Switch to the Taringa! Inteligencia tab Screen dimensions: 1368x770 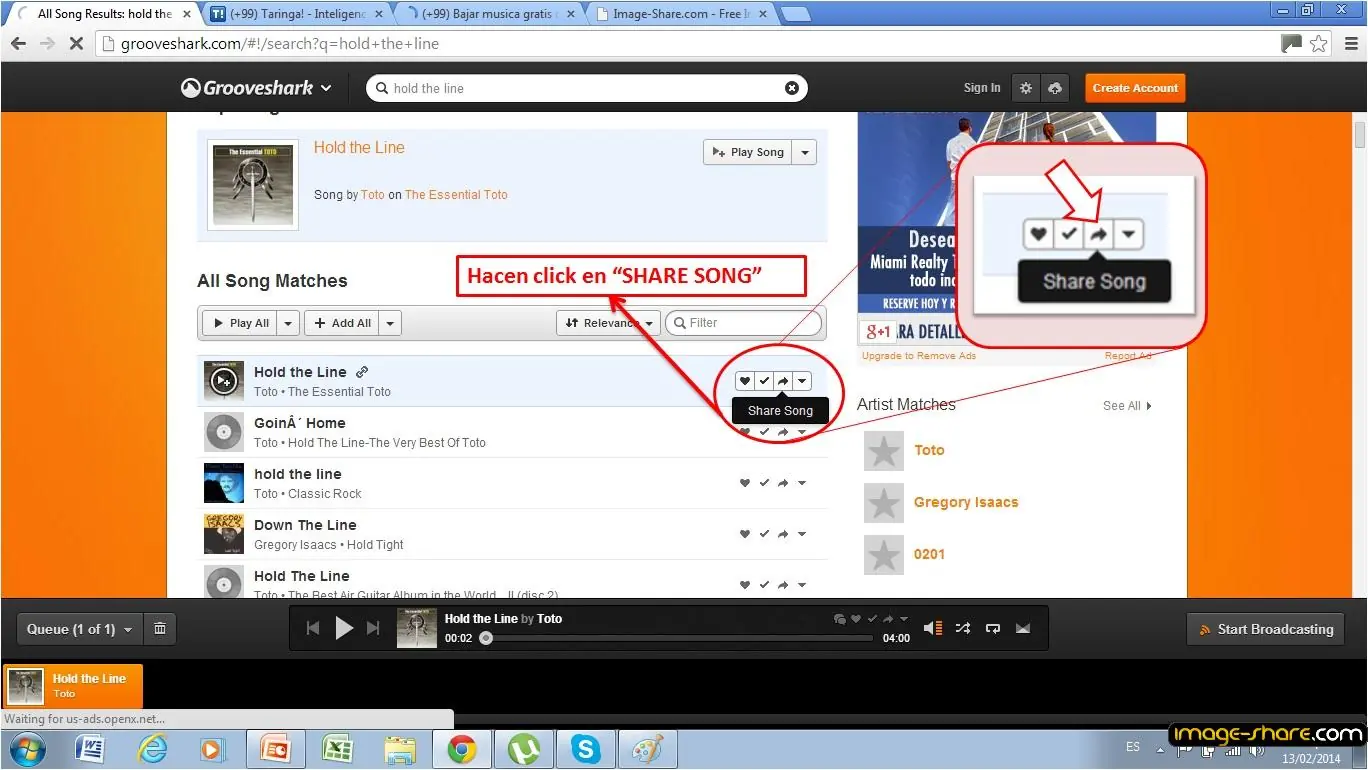296,14
